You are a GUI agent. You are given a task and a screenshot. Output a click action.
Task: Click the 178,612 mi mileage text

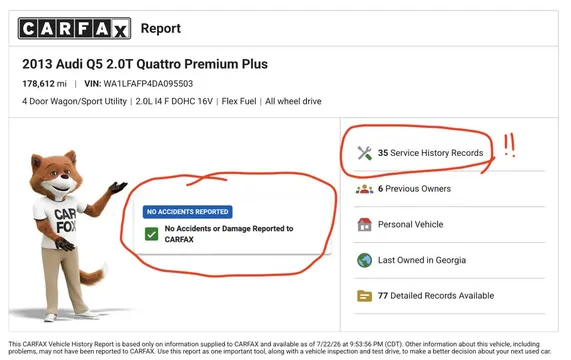44,84
